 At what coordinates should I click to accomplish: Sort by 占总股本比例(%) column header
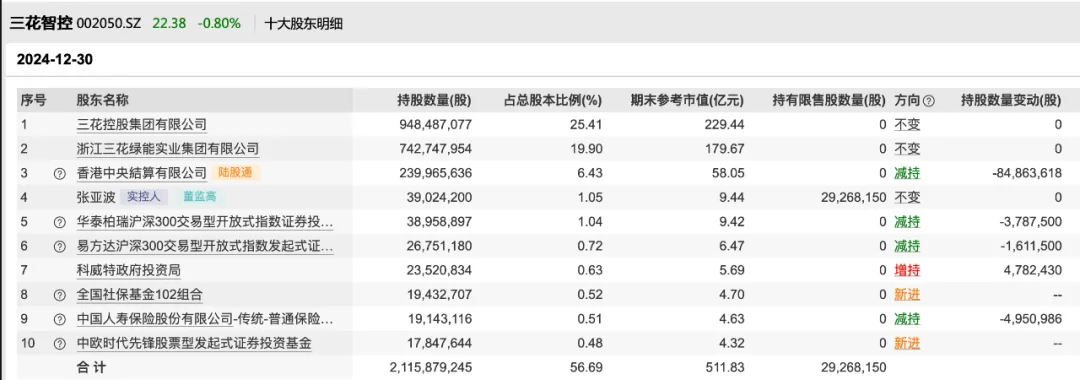point(554,101)
